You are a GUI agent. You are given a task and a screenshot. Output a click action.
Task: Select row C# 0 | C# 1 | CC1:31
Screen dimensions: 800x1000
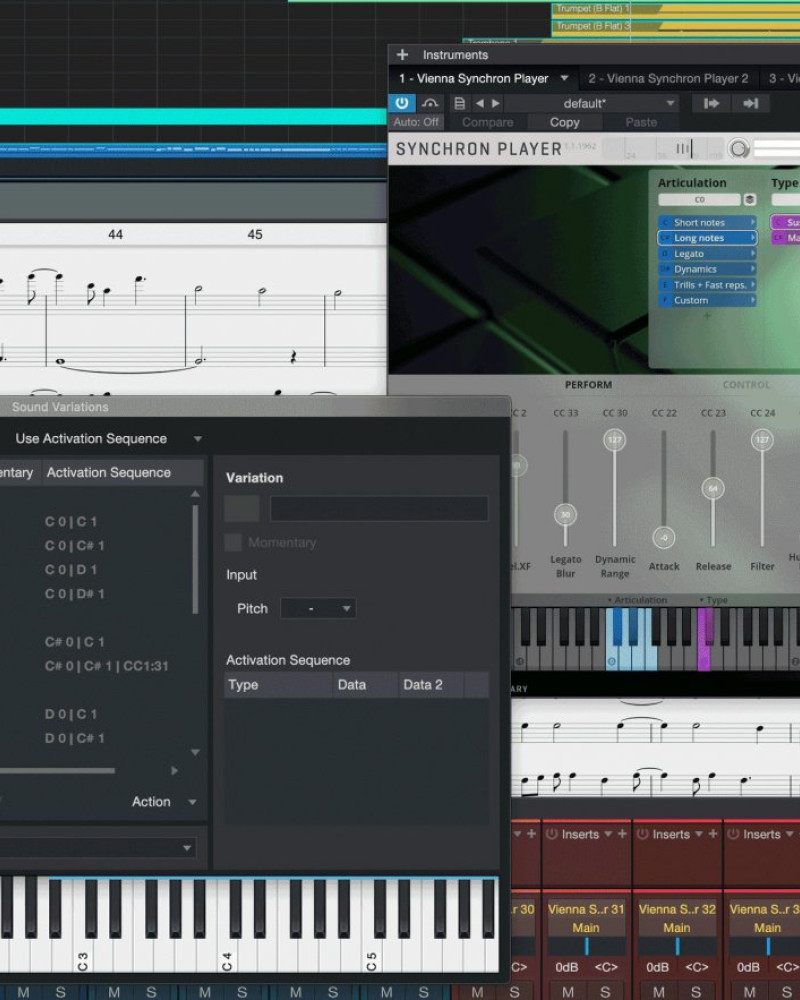coord(107,666)
